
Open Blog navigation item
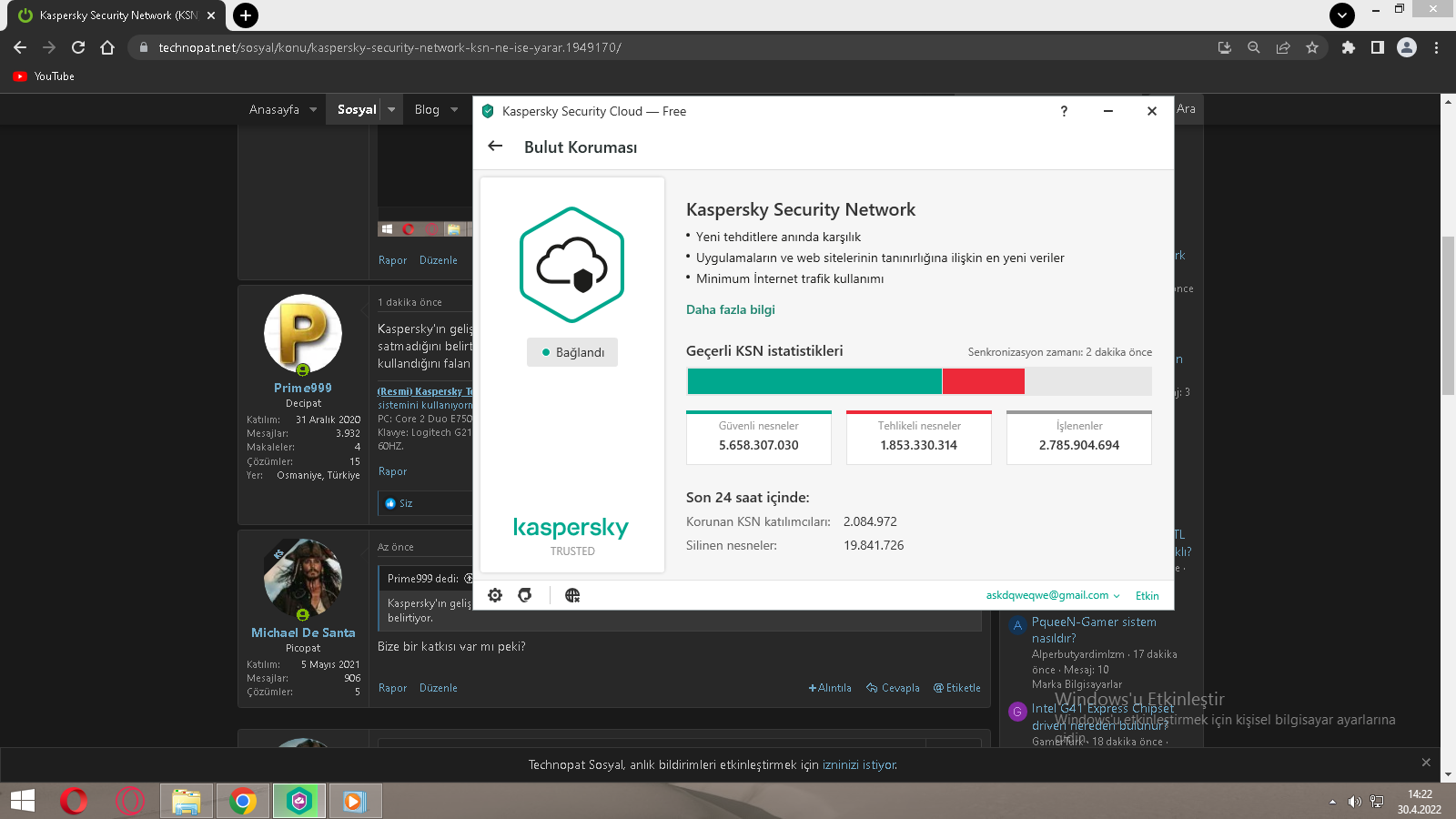coord(427,109)
